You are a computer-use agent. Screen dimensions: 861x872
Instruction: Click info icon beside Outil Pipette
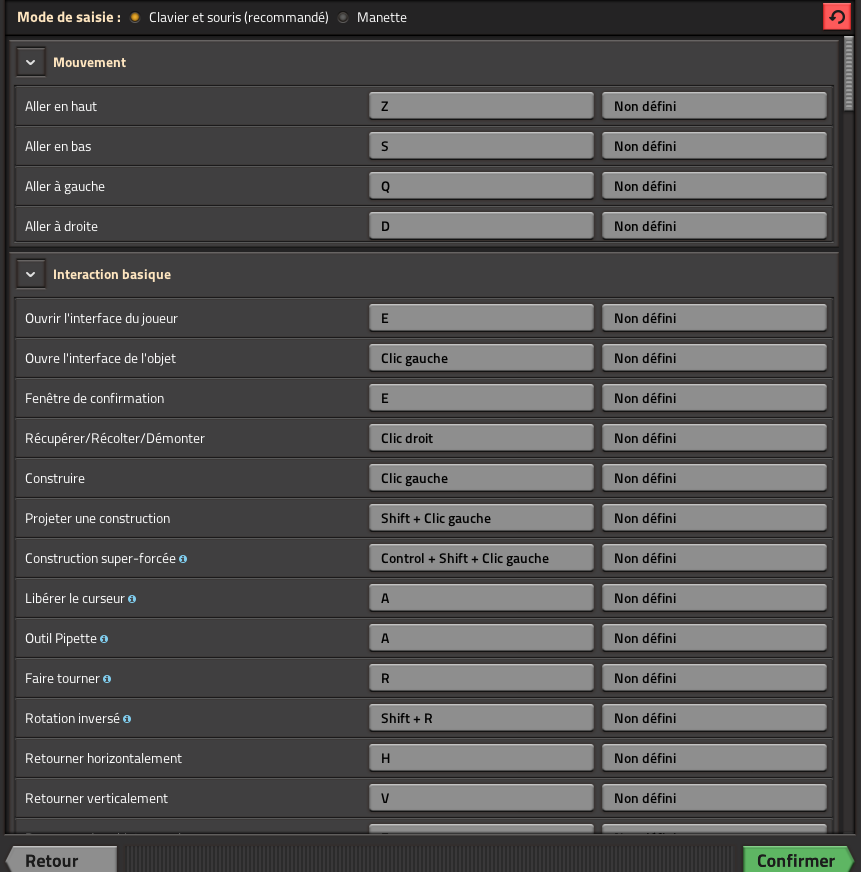pos(104,639)
